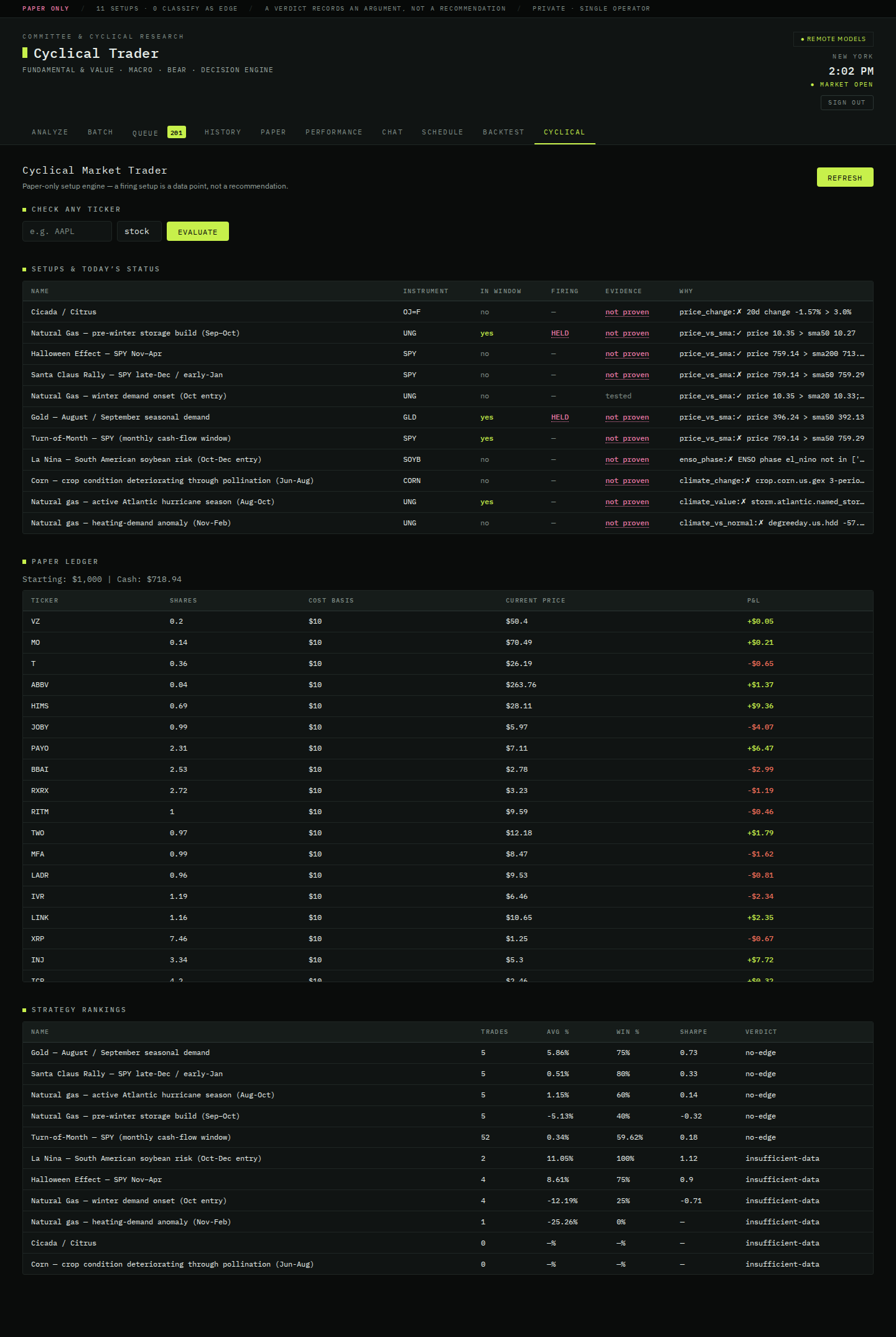Screen dimensions: 896x1337
Task: Open the Backtest tab
Action: tap(503, 132)
